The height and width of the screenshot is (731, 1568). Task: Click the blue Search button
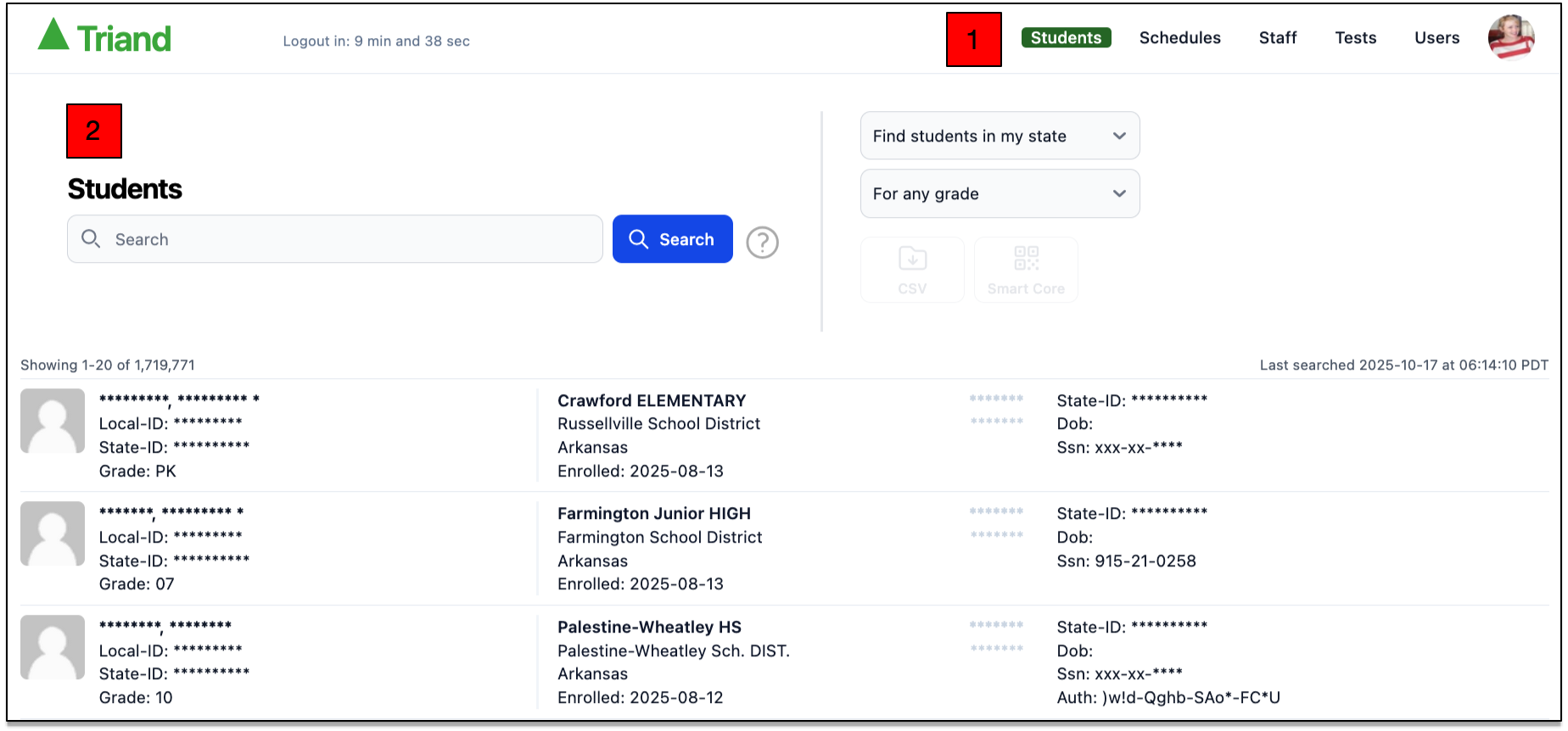pos(672,239)
